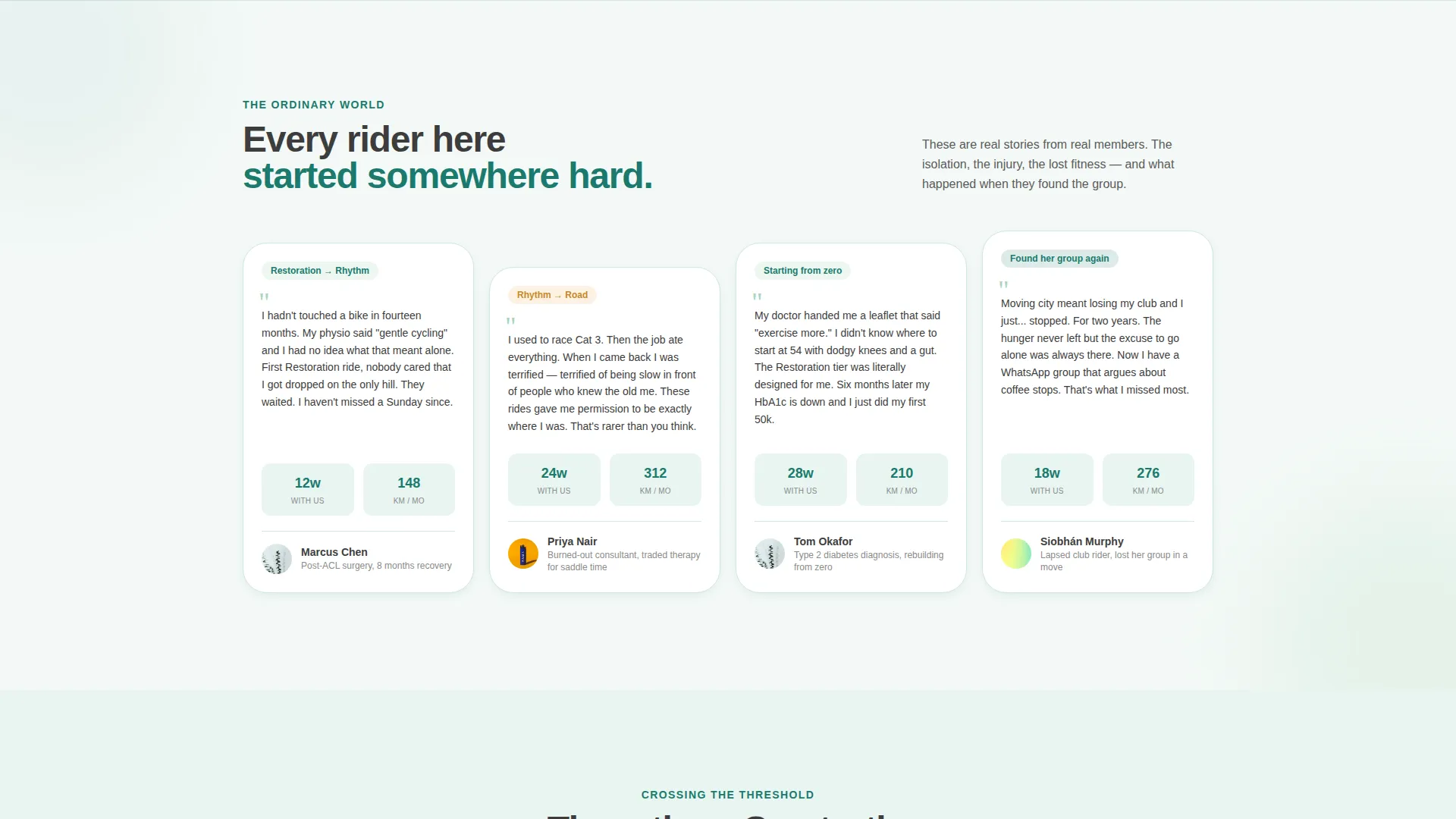The height and width of the screenshot is (819, 1456).
Task: Click Siobhán Murphy's gradient avatar
Action: (x=1016, y=554)
